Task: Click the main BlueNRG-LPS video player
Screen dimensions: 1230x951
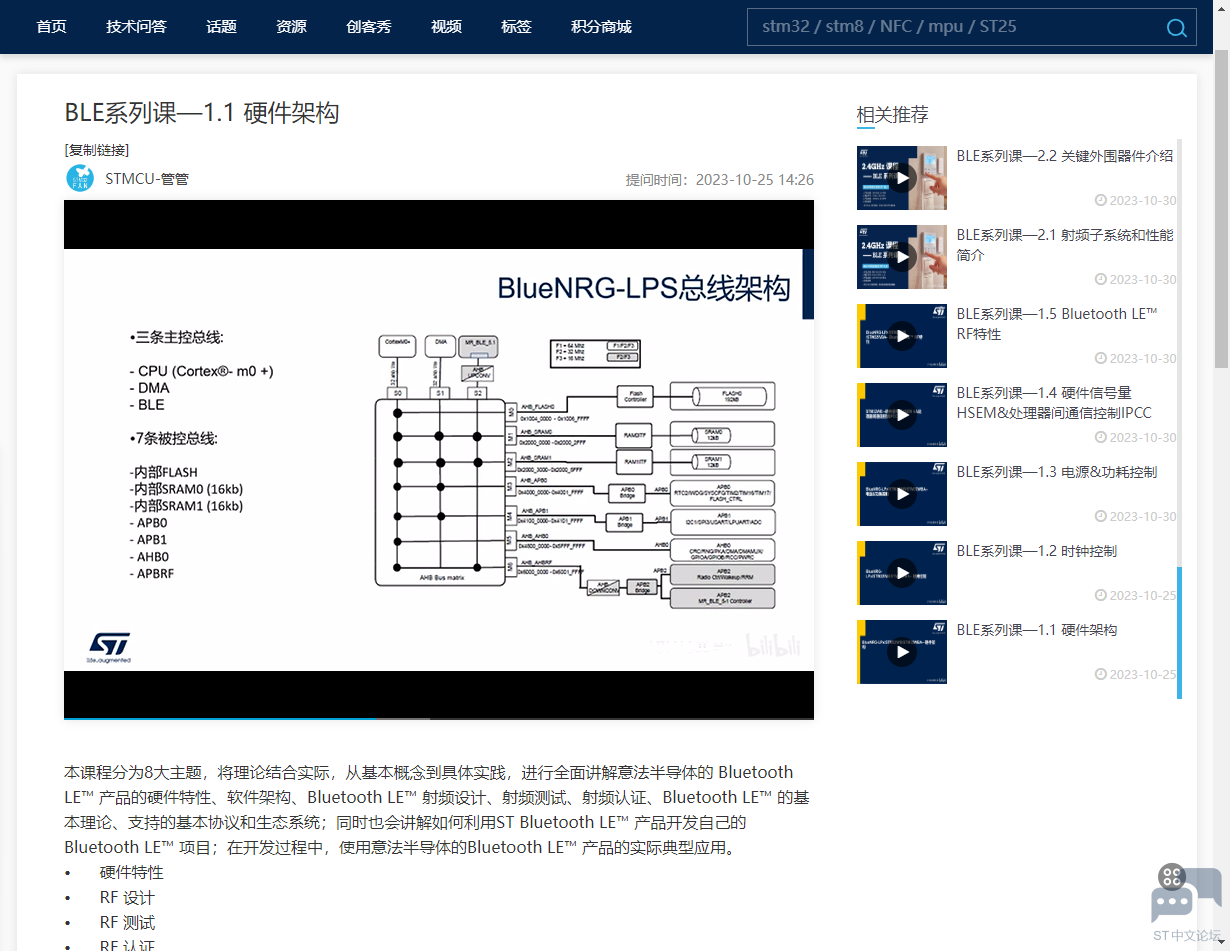Action: coord(439,459)
